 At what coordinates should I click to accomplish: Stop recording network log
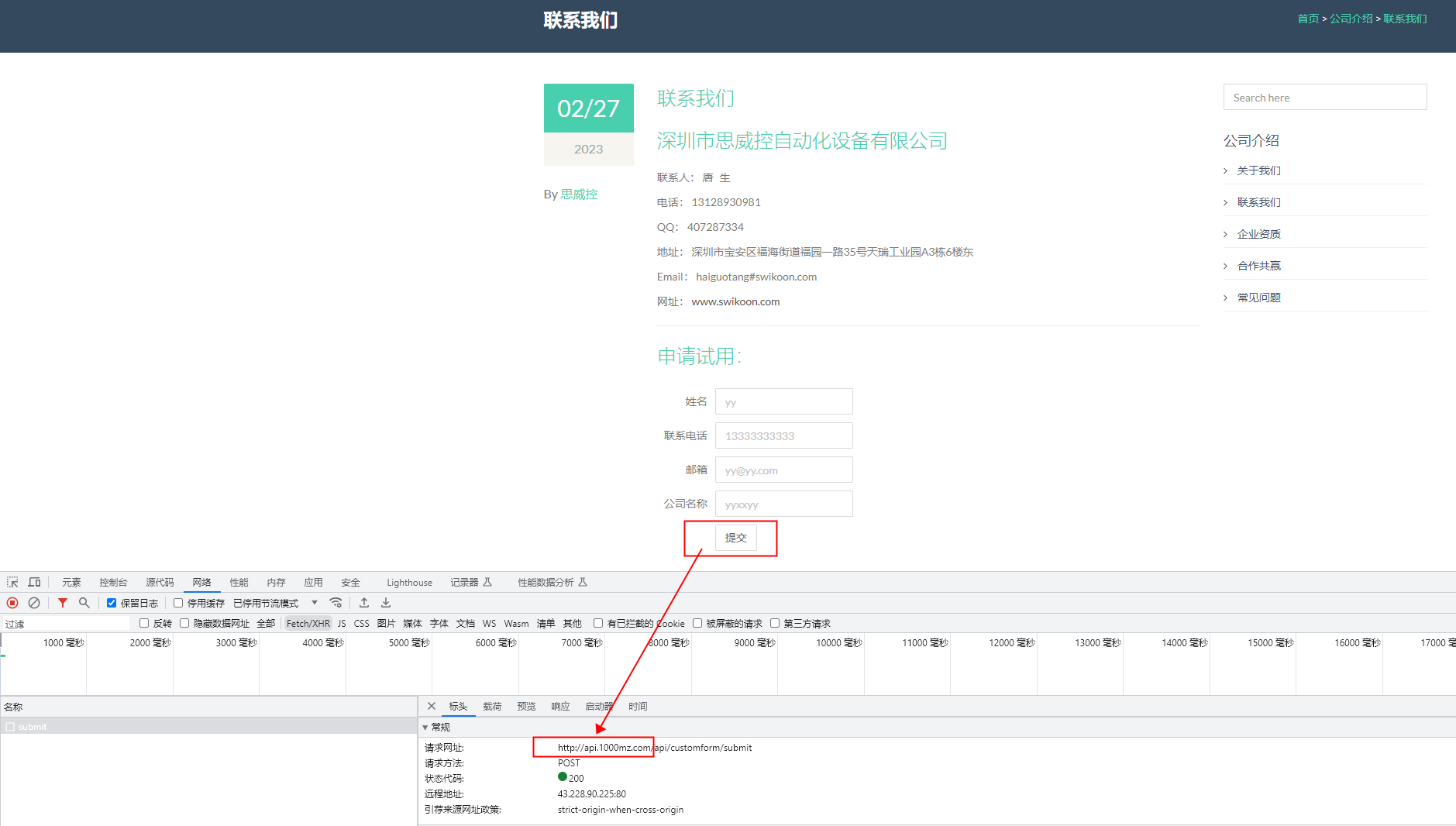tap(12, 603)
